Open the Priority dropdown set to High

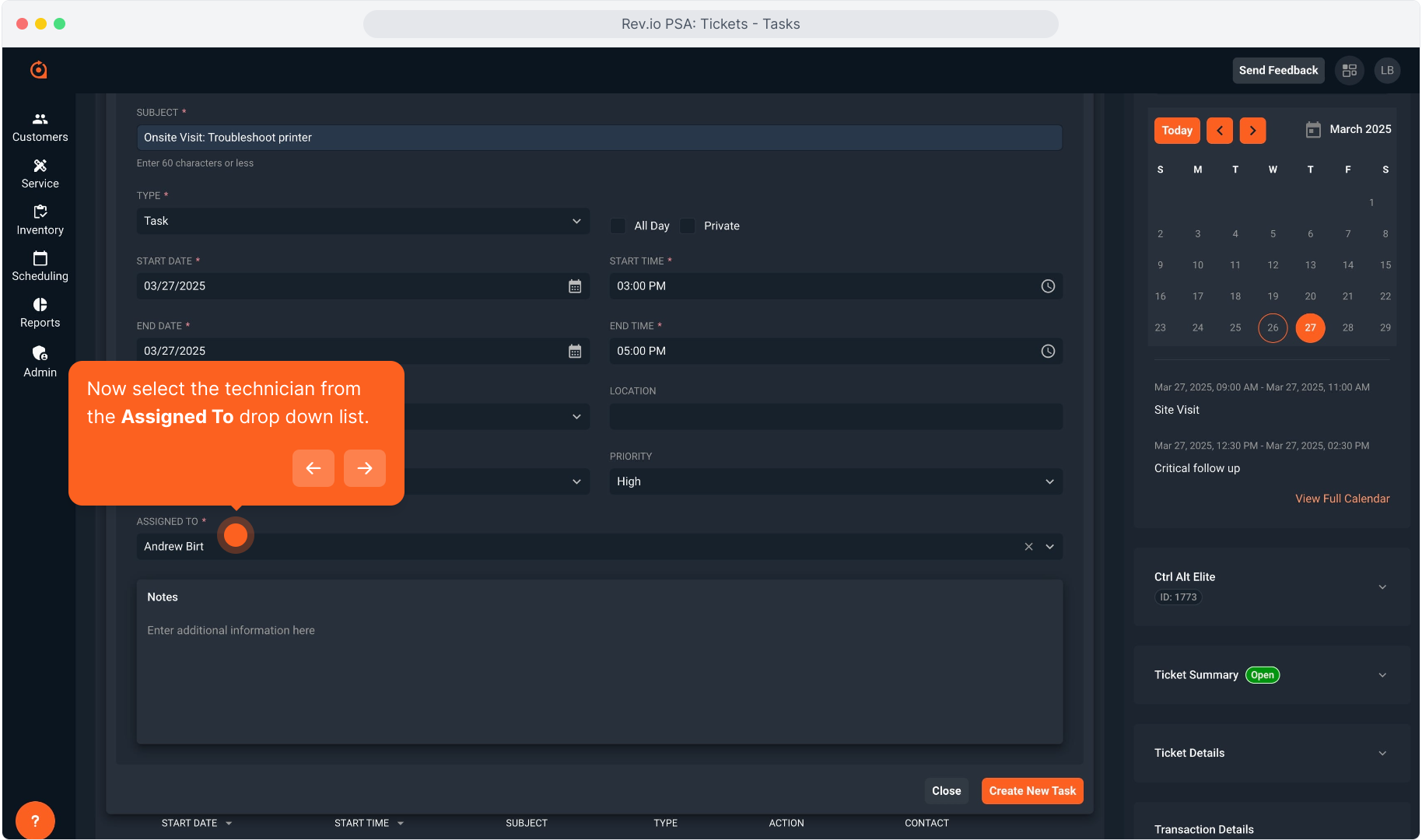click(x=835, y=482)
